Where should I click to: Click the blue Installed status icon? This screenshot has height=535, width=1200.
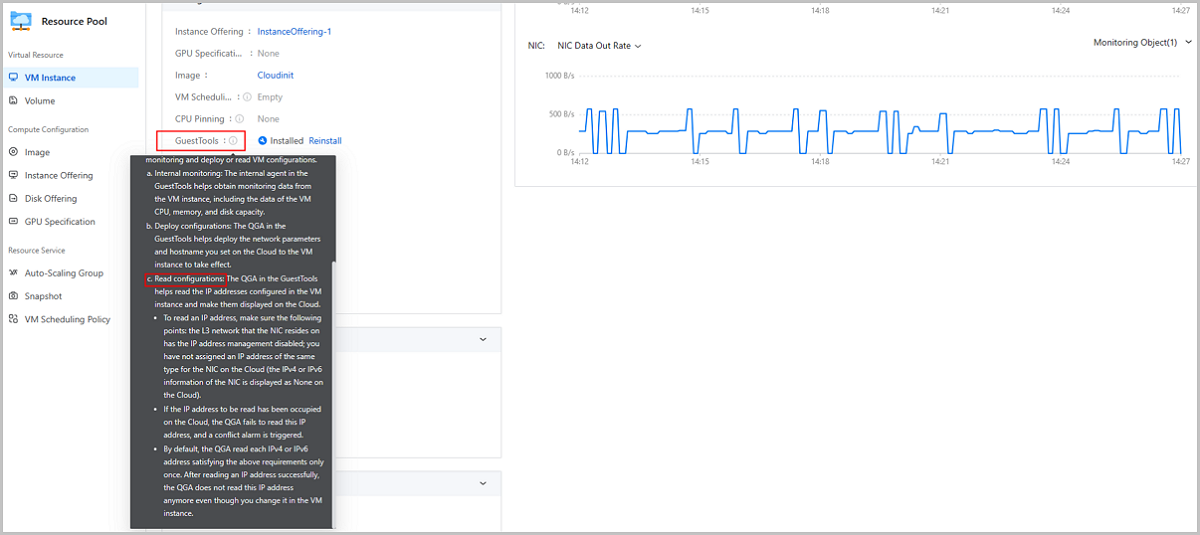pyautogui.click(x=262, y=141)
